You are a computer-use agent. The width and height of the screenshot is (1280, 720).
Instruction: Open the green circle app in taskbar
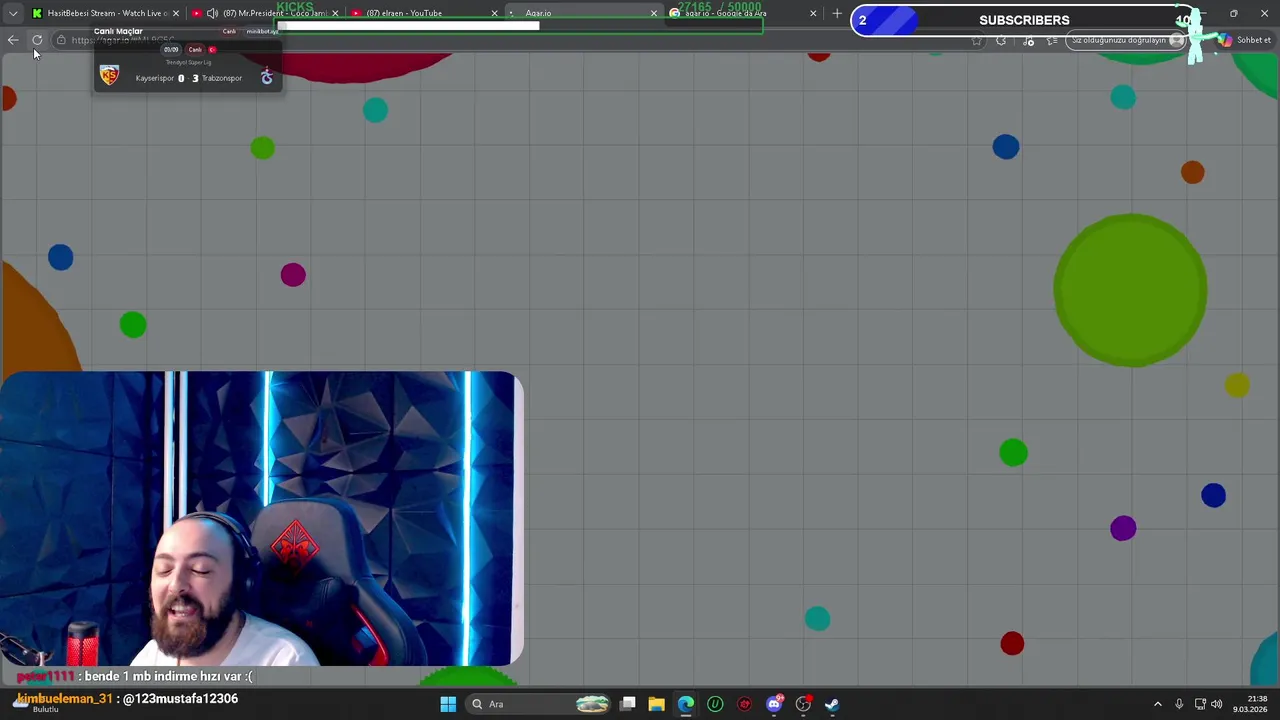click(x=715, y=704)
